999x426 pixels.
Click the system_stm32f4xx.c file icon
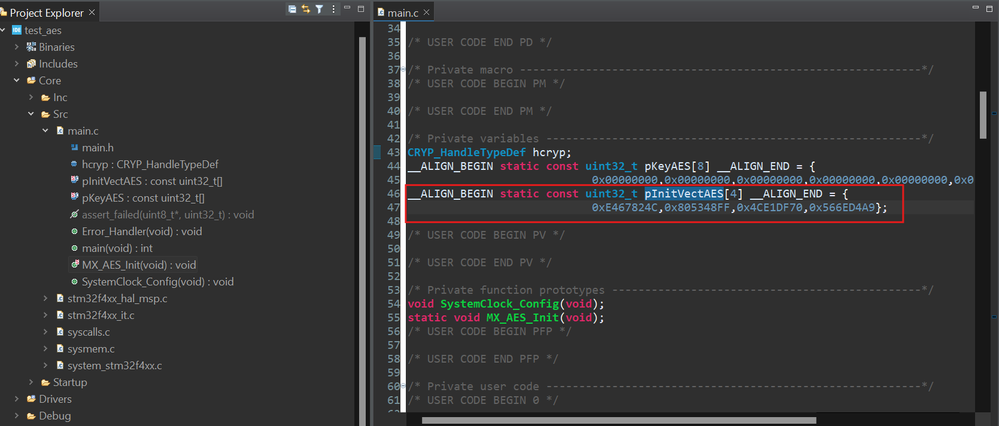tap(60, 366)
